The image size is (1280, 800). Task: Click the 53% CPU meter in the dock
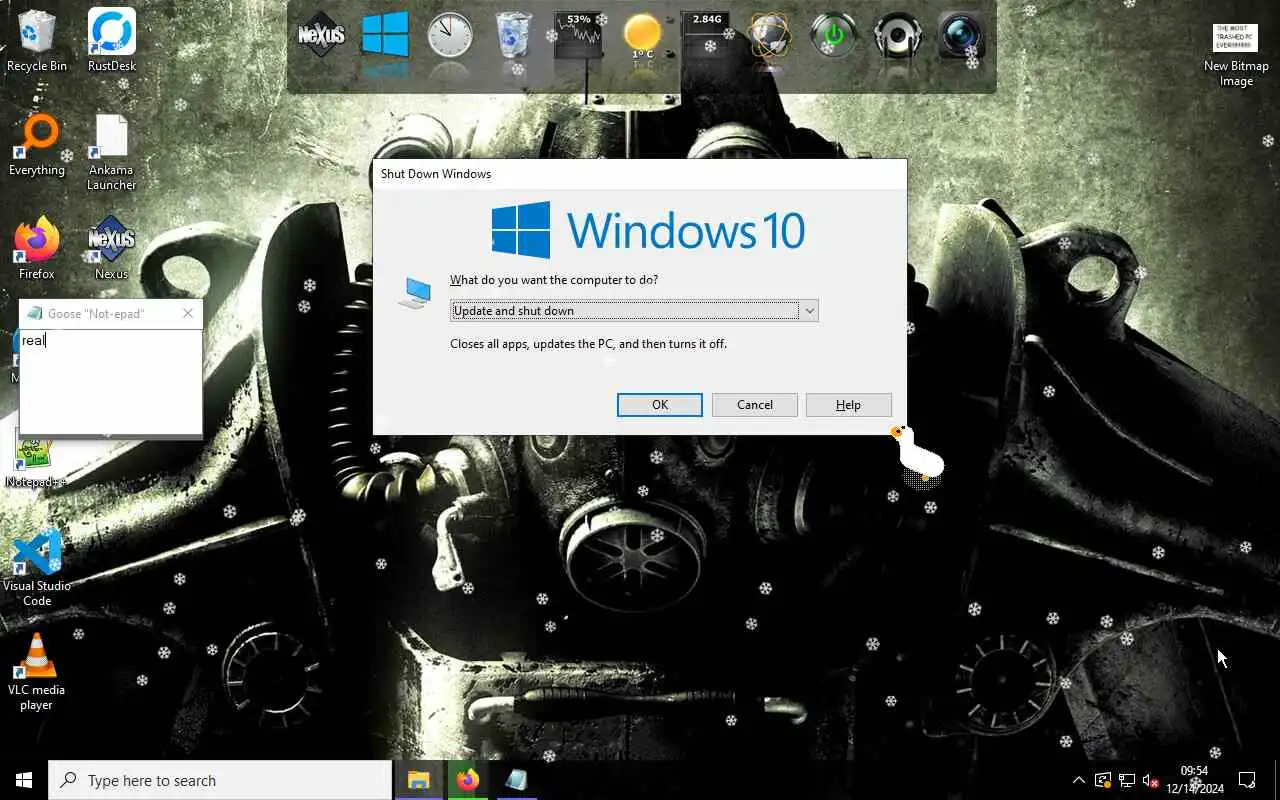578,35
